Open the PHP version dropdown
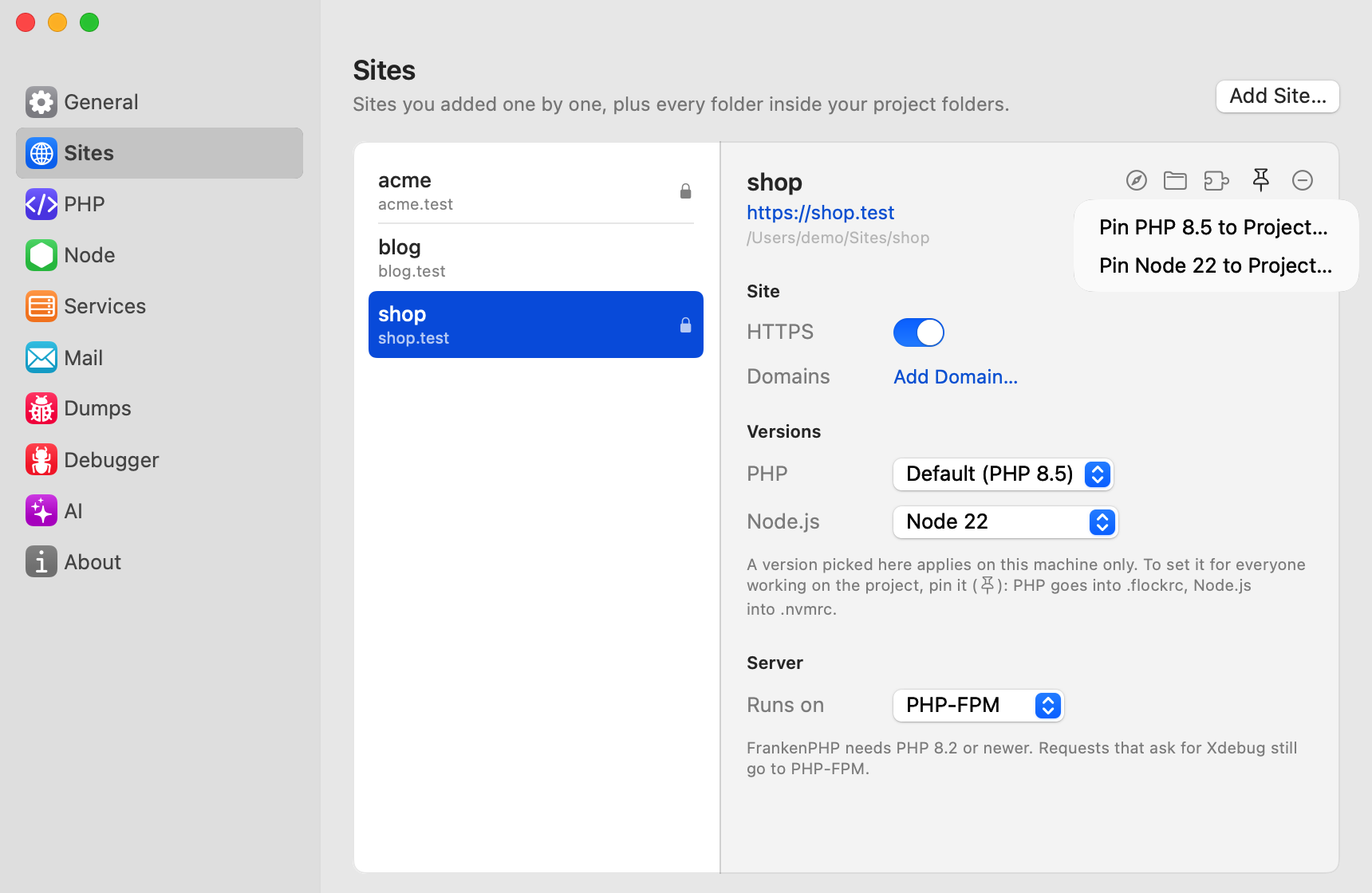Viewport: 1372px width, 893px height. pos(1003,474)
